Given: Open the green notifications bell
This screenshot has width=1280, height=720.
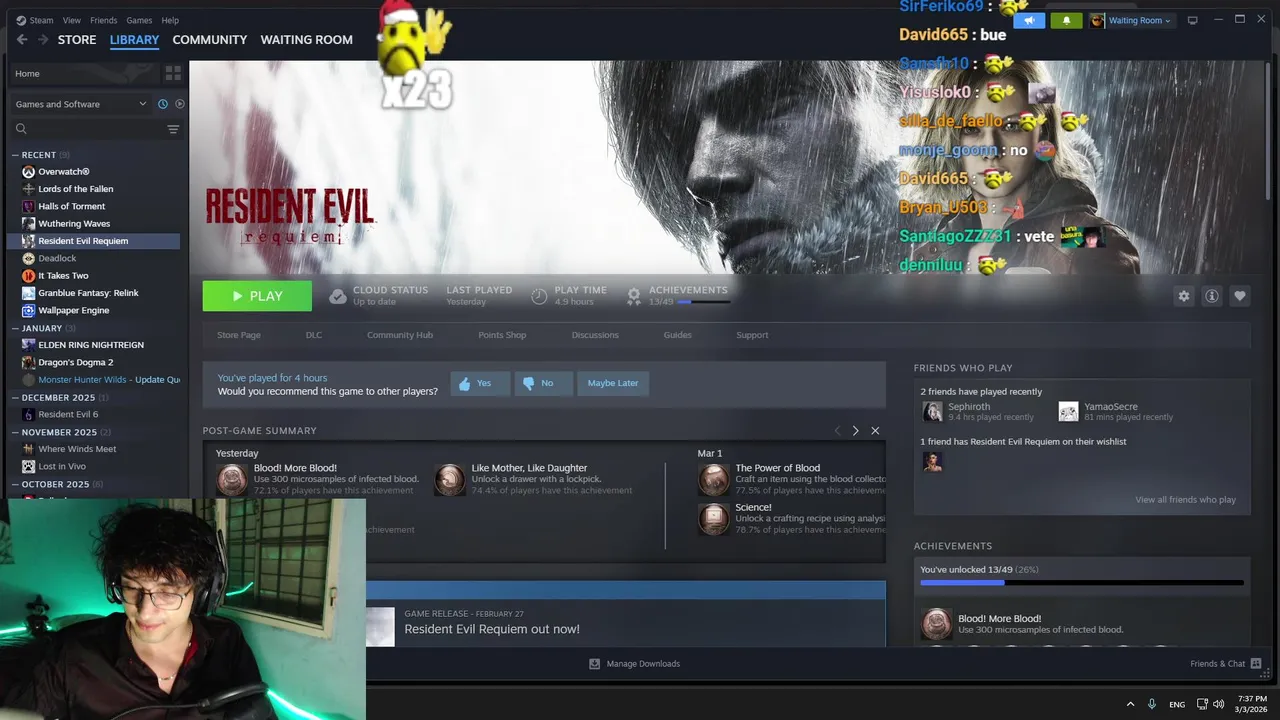Looking at the screenshot, I should click(1066, 20).
